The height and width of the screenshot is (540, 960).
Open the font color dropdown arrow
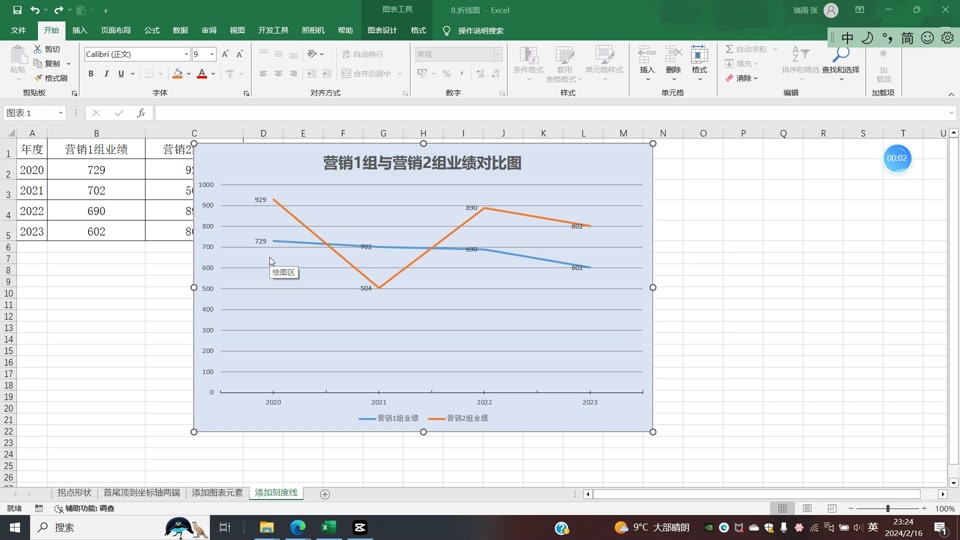tap(213, 73)
